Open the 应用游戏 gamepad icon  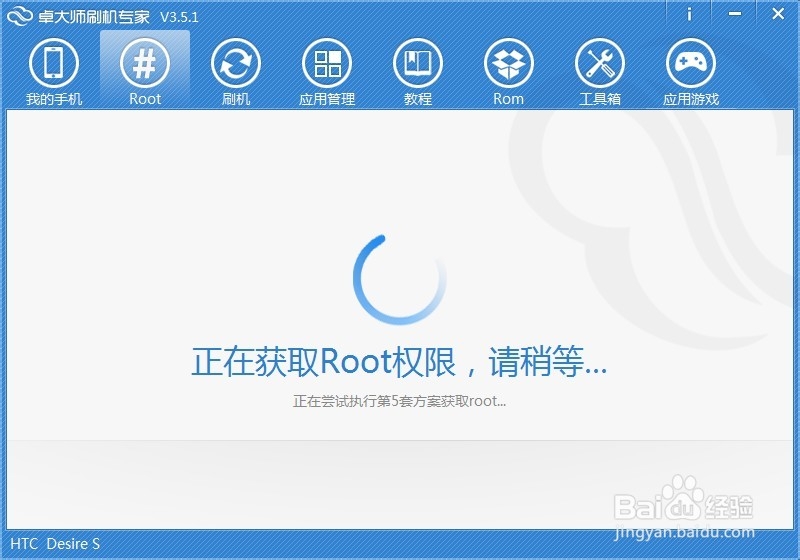pos(691,63)
